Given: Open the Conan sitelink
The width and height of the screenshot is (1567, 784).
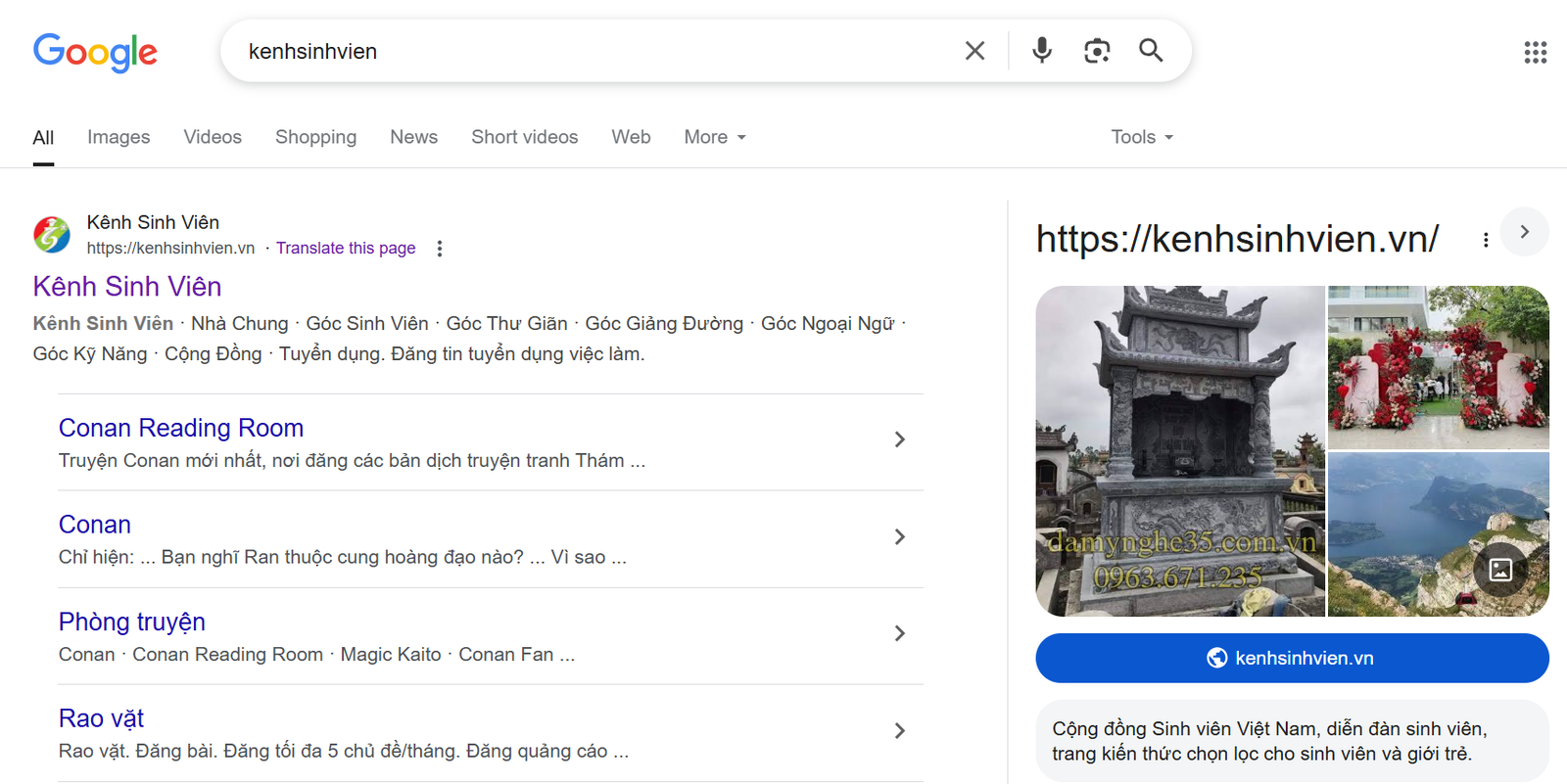Looking at the screenshot, I should tap(95, 525).
